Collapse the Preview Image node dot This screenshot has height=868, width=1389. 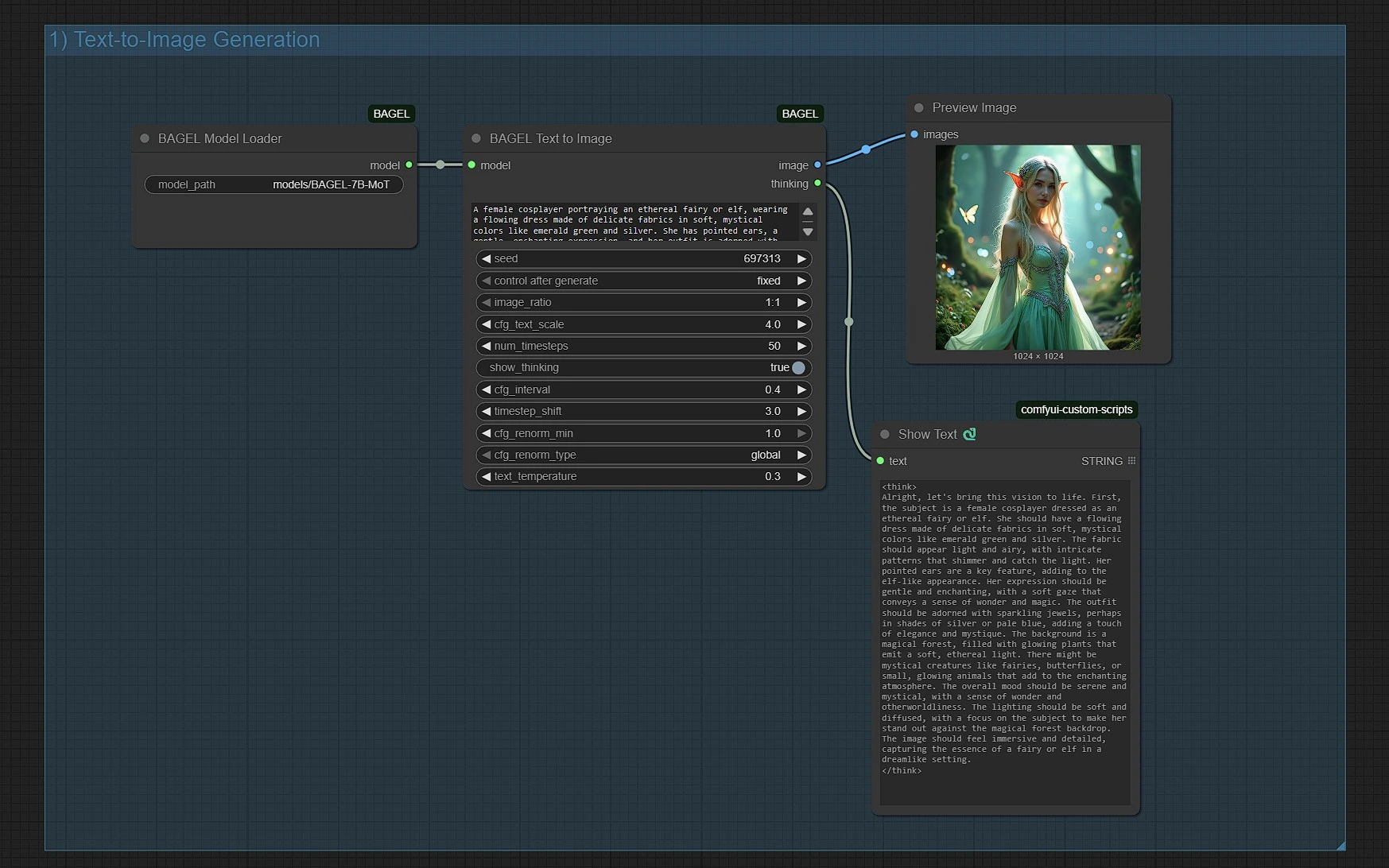tap(919, 107)
